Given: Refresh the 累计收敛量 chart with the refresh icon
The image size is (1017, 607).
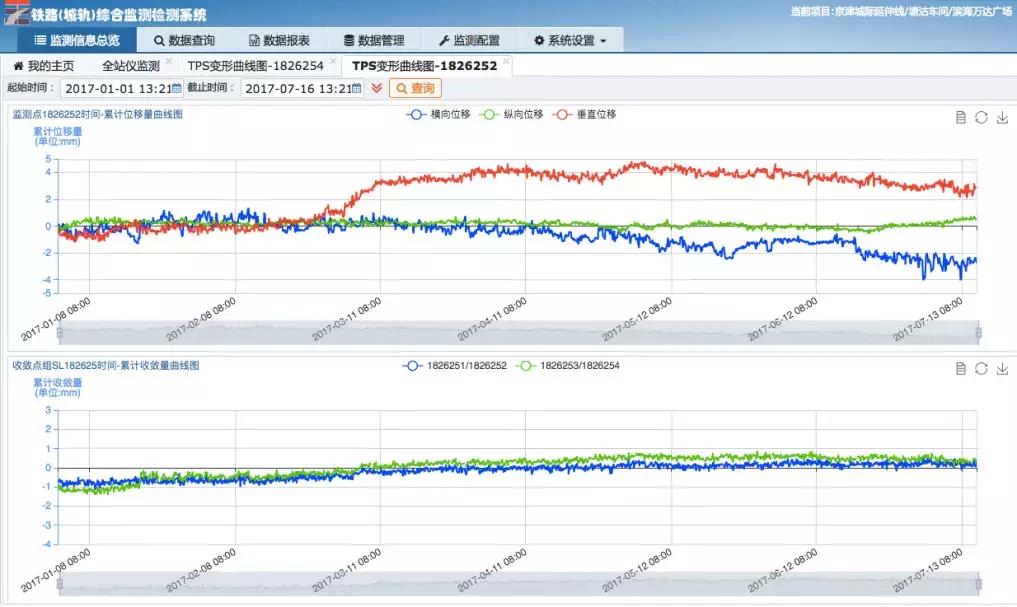Looking at the screenshot, I should pyautogui.click(x=981, y=368).
